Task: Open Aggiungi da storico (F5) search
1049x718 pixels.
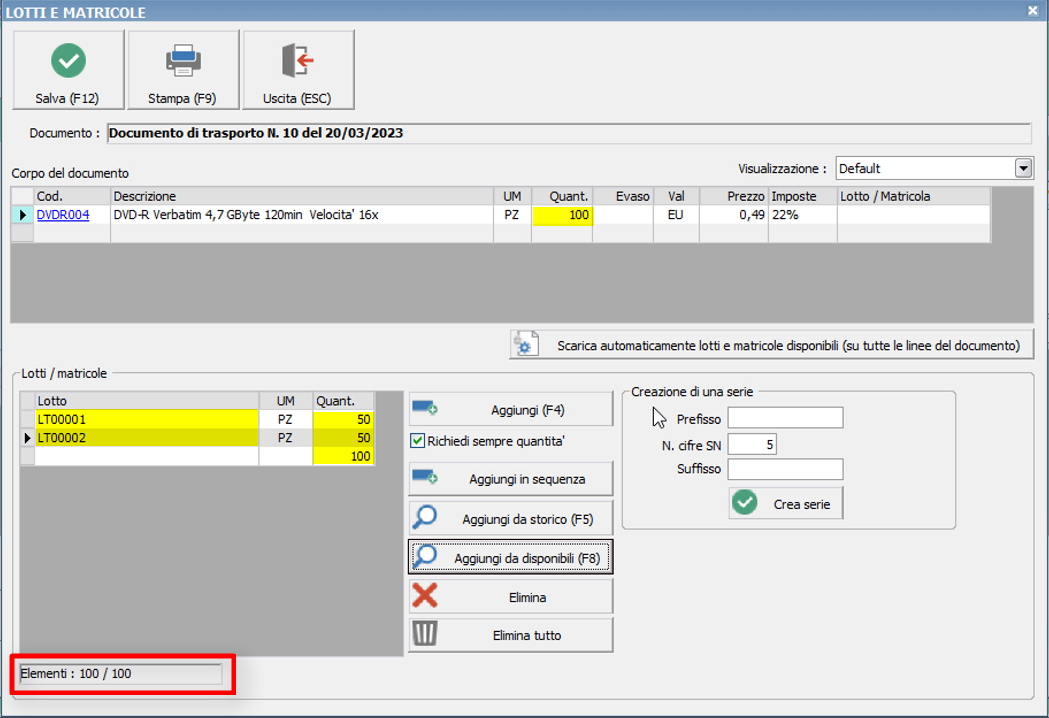Action: coord(510,519)
